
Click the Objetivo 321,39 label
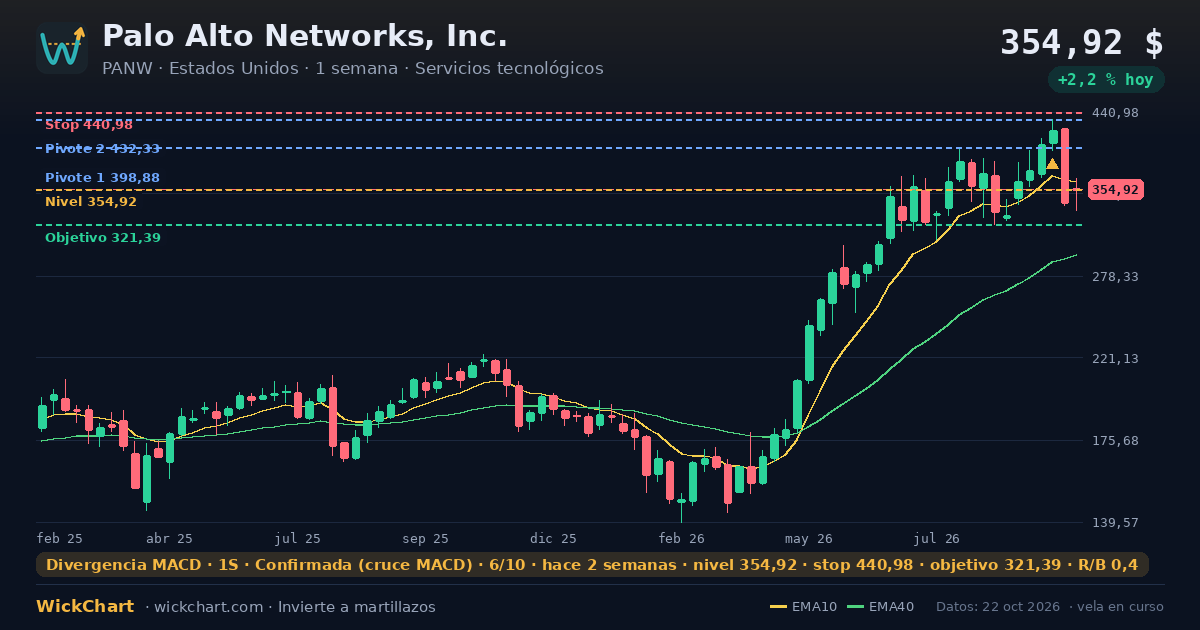point(102,238)
